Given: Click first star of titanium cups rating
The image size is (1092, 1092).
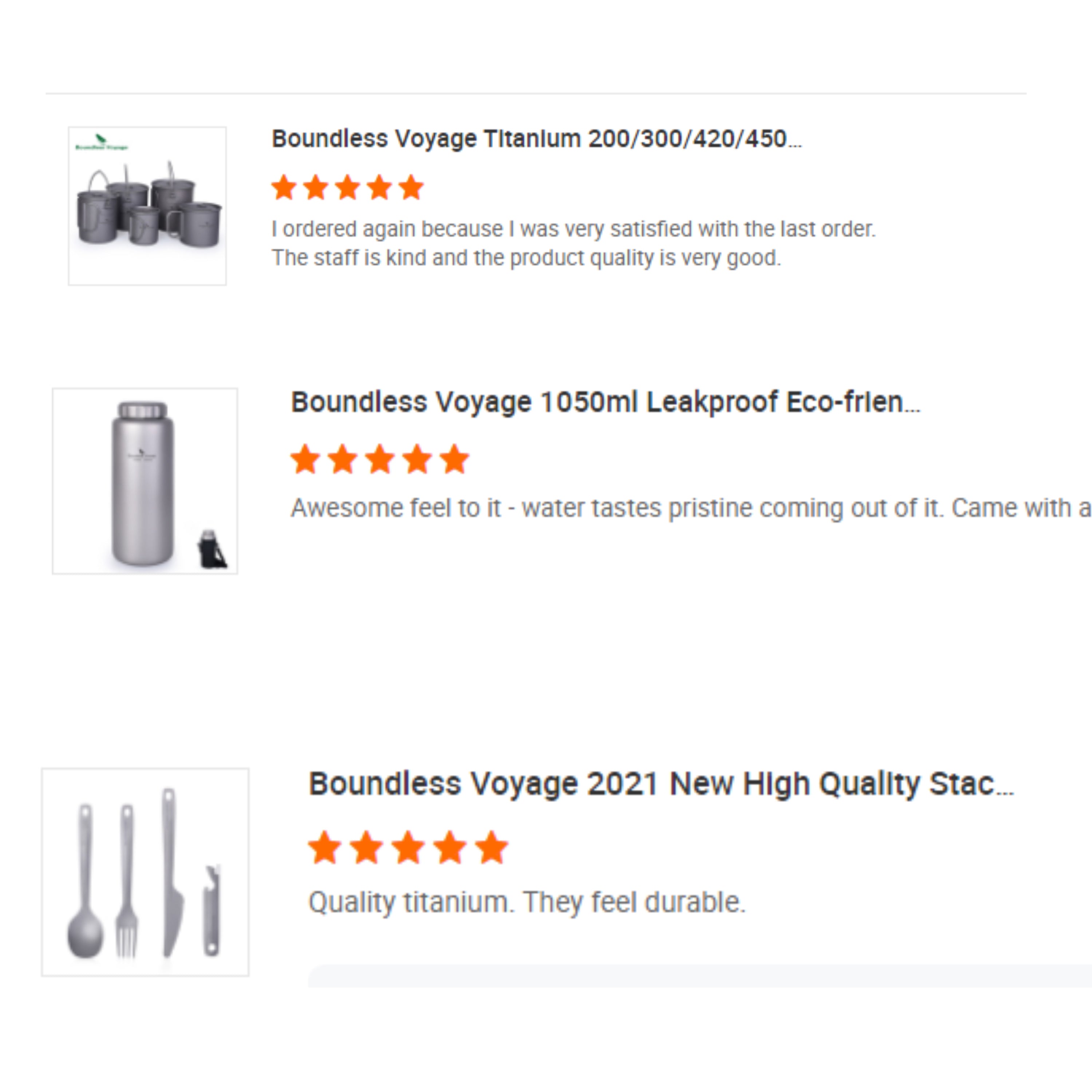Looking at the screenshot, I should coord(284,188).
